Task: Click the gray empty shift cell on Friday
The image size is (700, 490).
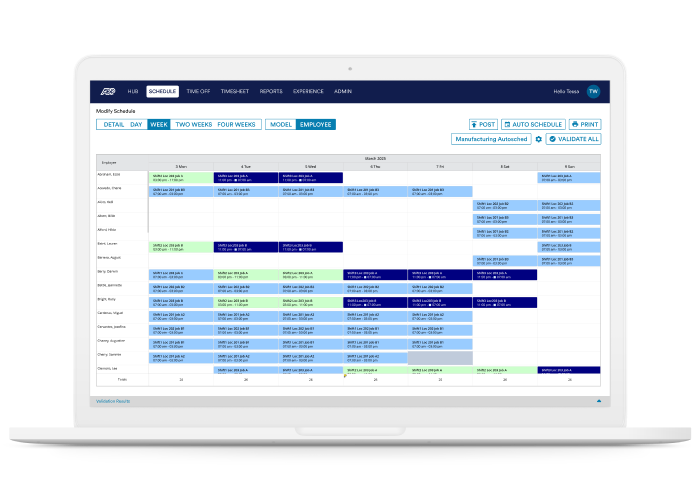Action: coord(439,357)
